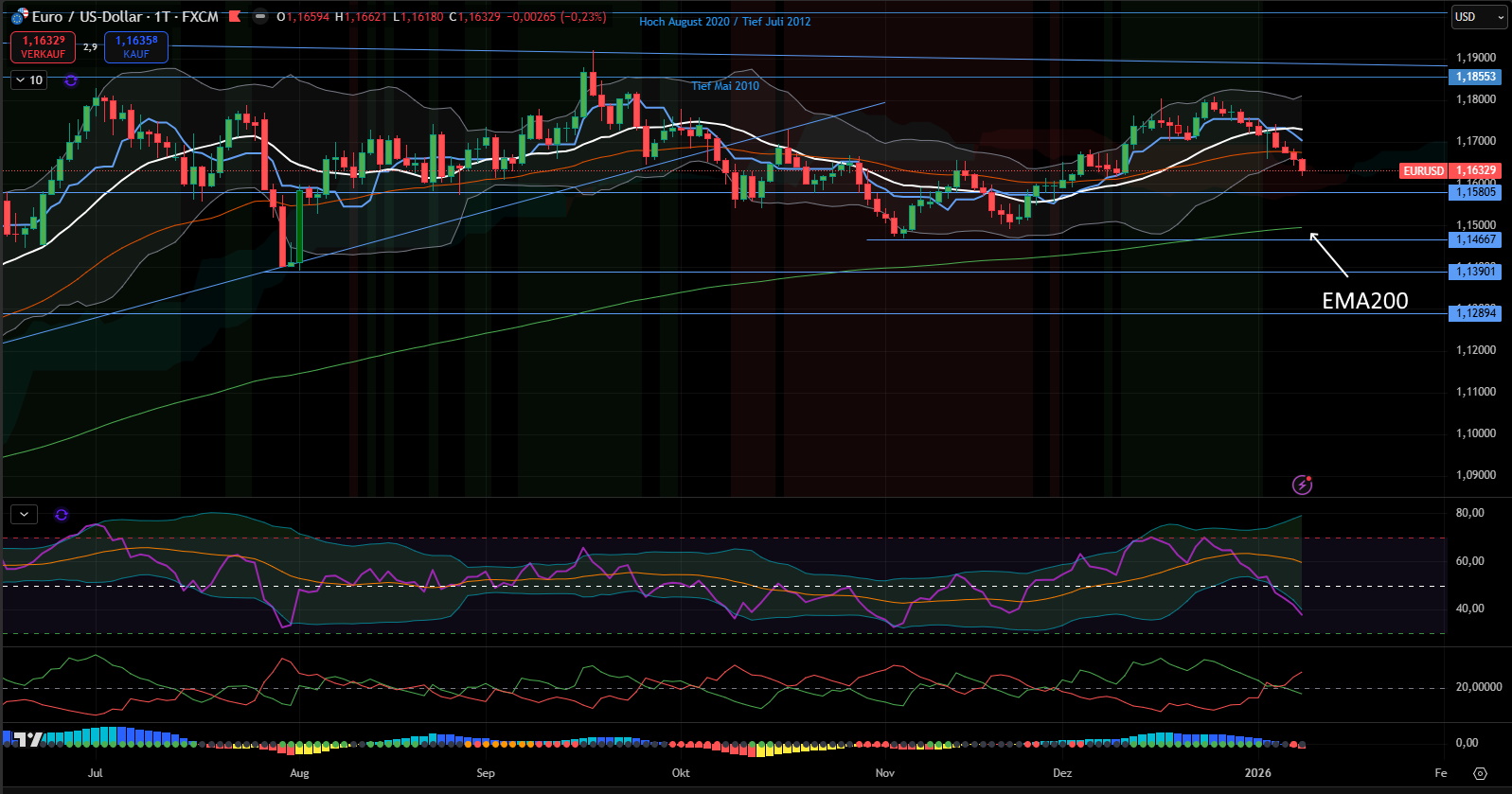Click the grey market status dot icon
1512x794 pixels.
(x=259, y=16)
